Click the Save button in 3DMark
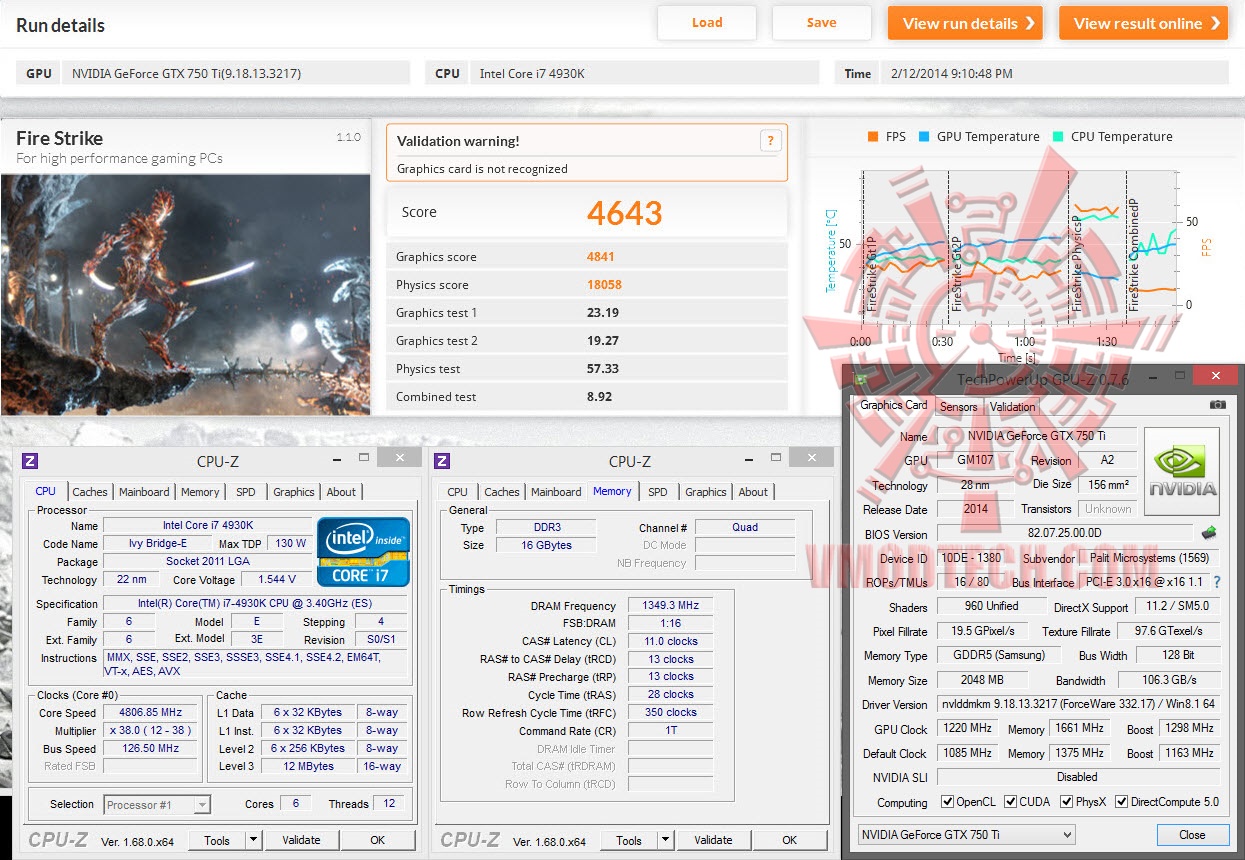The image size is (1245, 860). pos(821,23)
